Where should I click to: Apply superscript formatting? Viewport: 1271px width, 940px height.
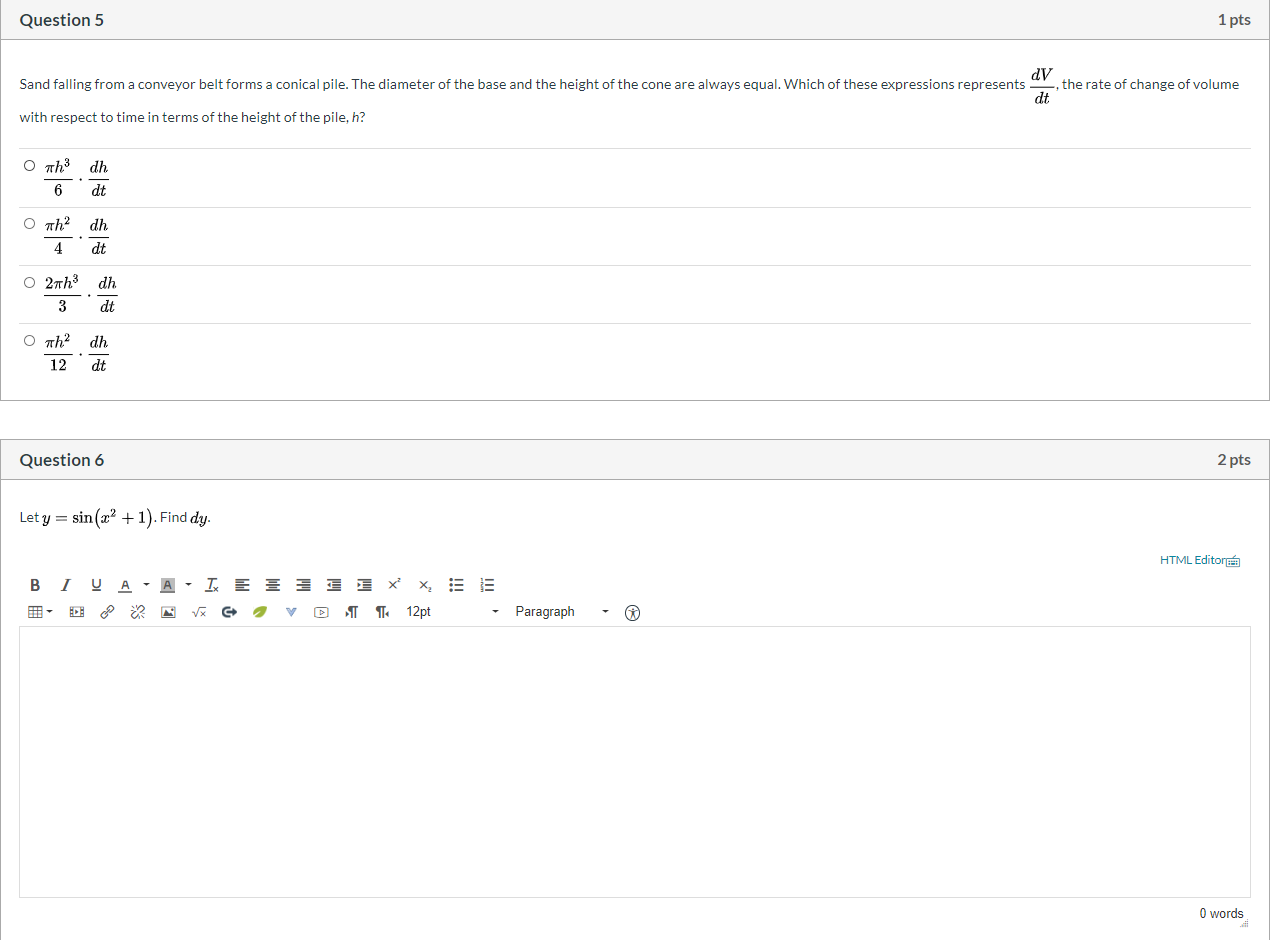(395, 585)
